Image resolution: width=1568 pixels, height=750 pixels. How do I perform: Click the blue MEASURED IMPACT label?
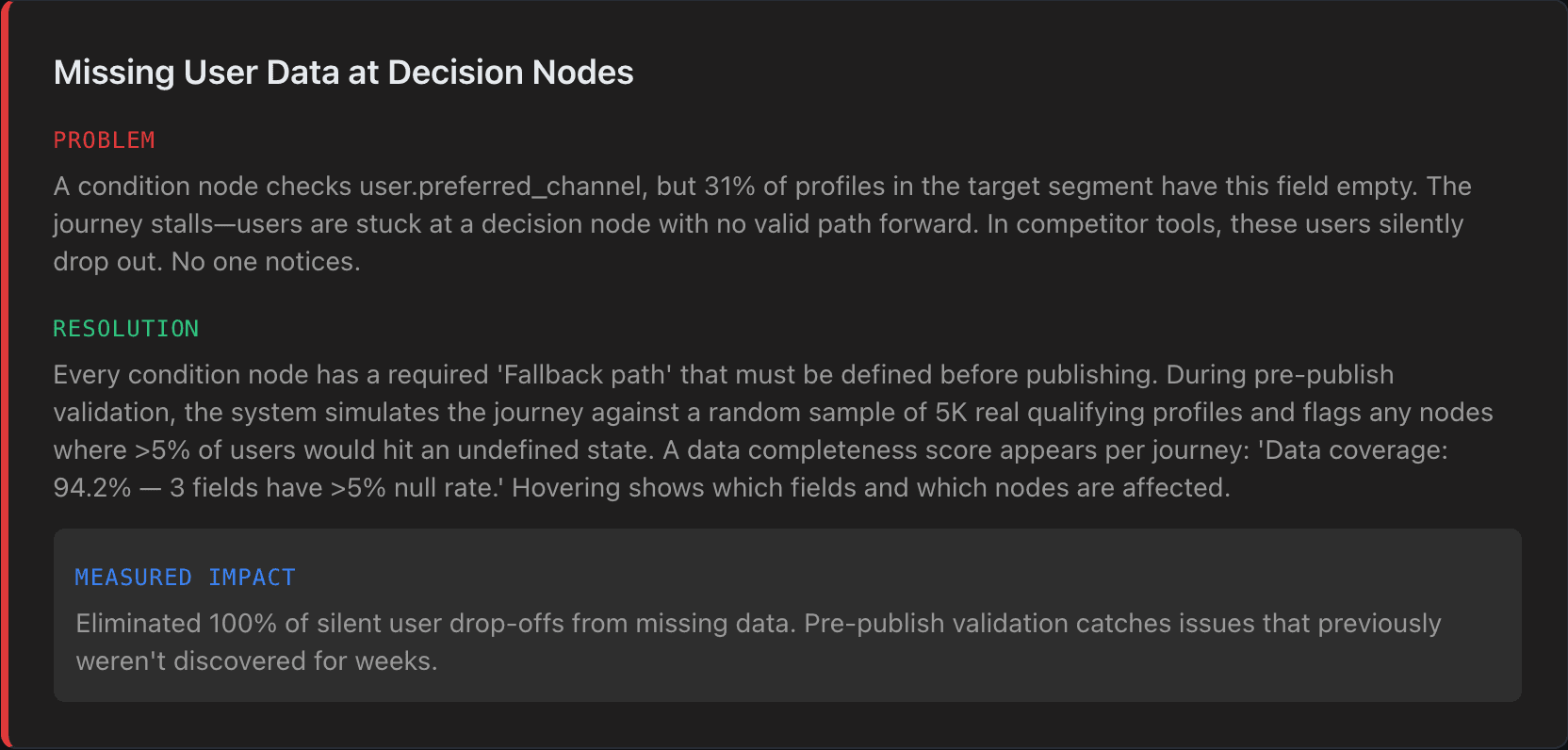pos(186,578)
